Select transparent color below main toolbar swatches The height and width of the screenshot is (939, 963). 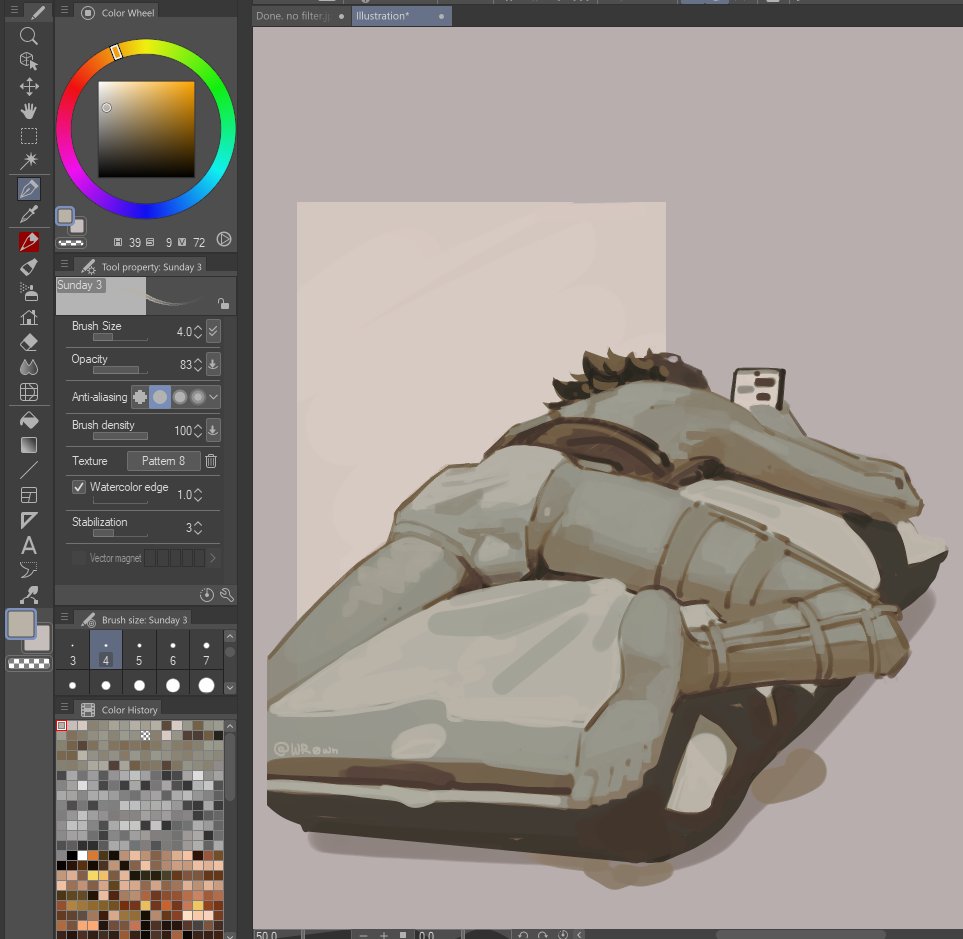[x=29, y=663]
